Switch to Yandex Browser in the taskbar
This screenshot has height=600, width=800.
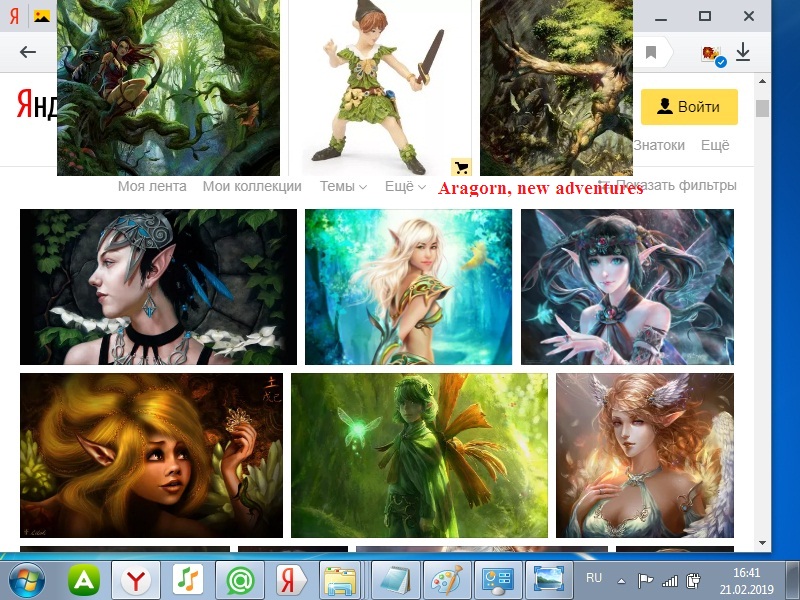[x=136, y=581]
